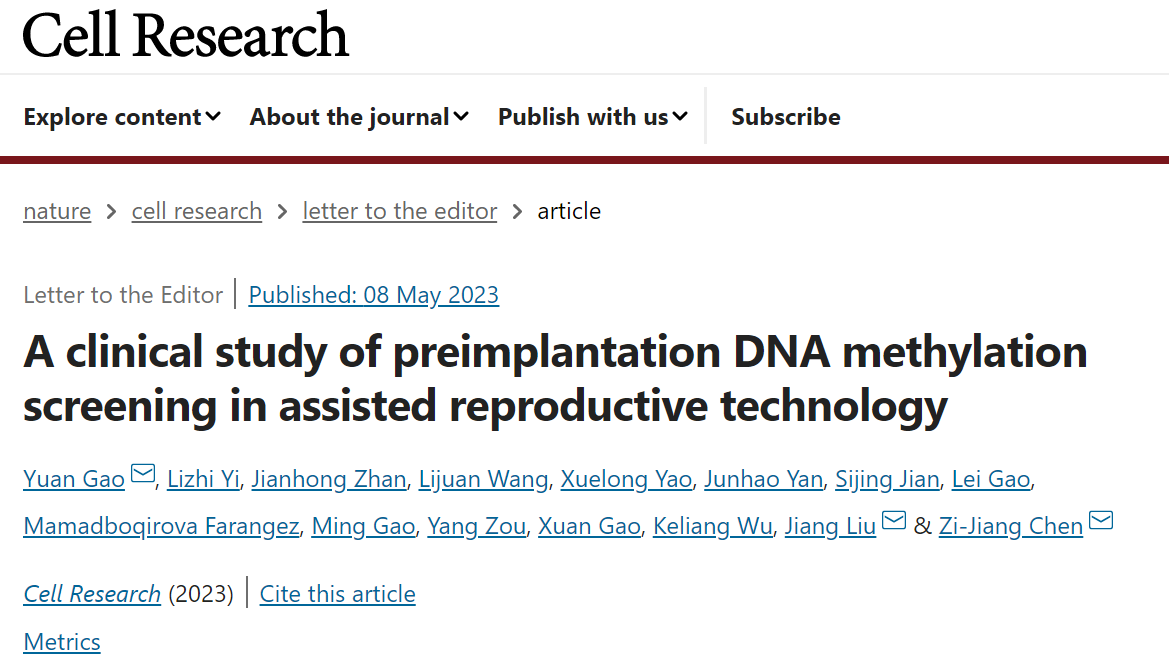Viewport: 1169px width, 667px height.
Task: Go to the nature breadcrumb link
Action: point(57,212)
